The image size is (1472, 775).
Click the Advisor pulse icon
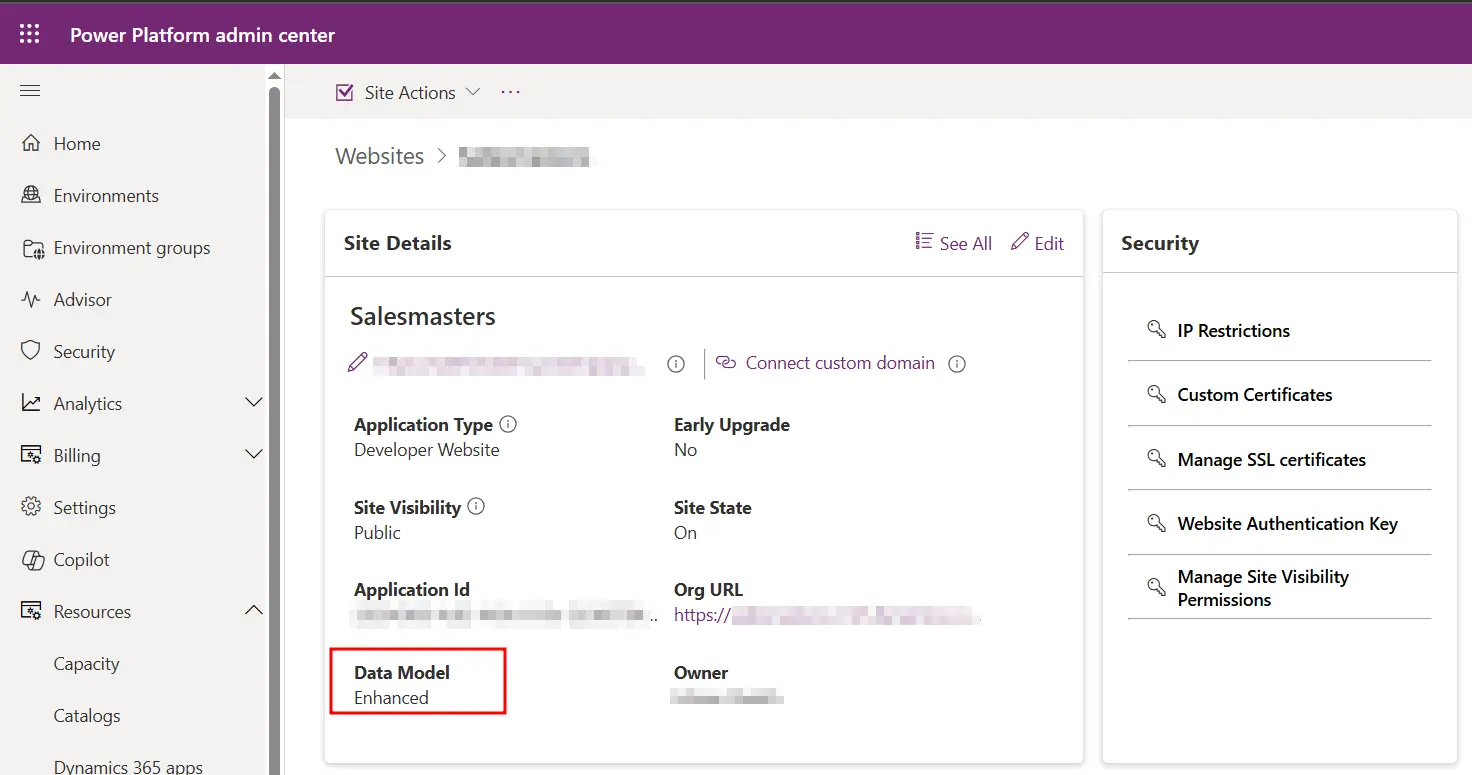point(31,299)
